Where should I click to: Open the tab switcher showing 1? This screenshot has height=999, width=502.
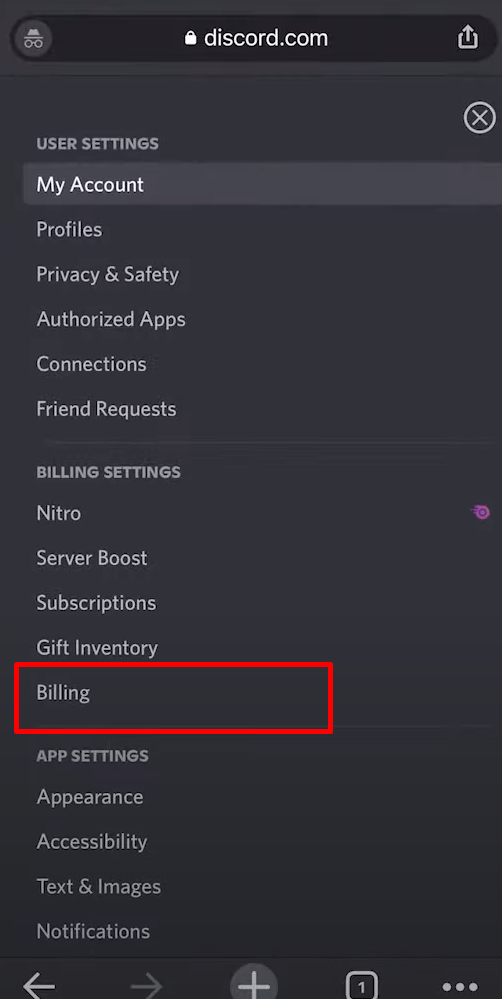point(361,986)
